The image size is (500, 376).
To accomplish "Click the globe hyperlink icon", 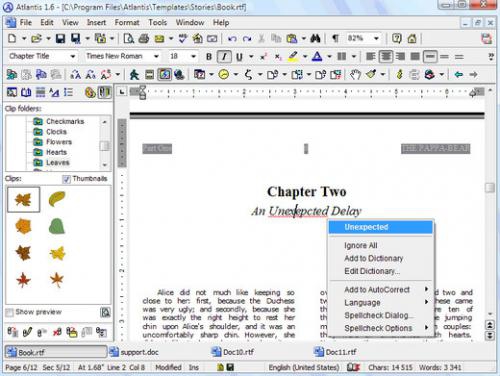I will 179,74.
